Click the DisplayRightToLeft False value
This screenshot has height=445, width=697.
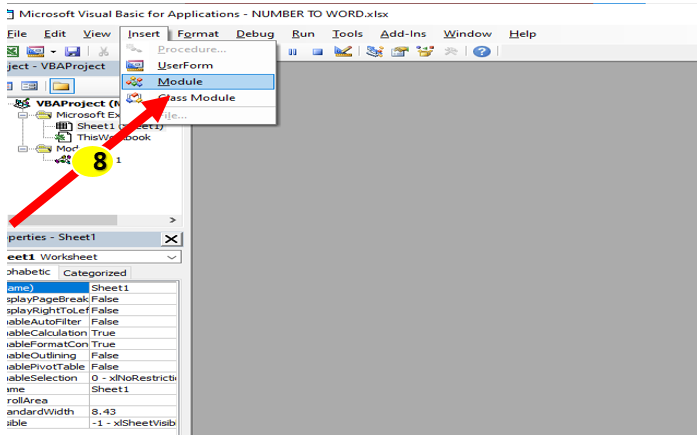(133, 310)
